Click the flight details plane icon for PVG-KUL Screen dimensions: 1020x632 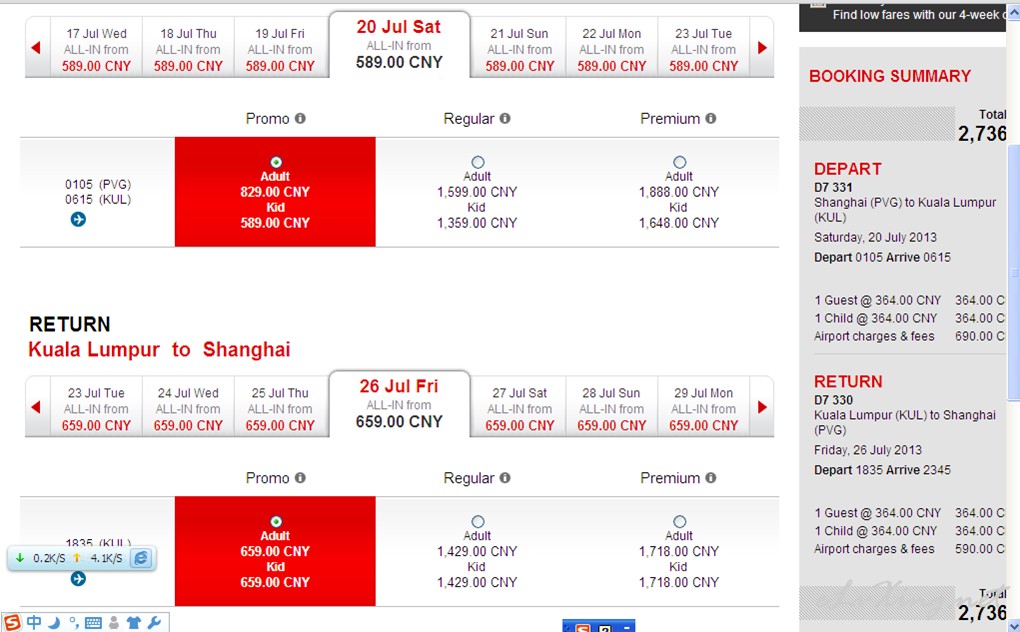coord(78,220)
